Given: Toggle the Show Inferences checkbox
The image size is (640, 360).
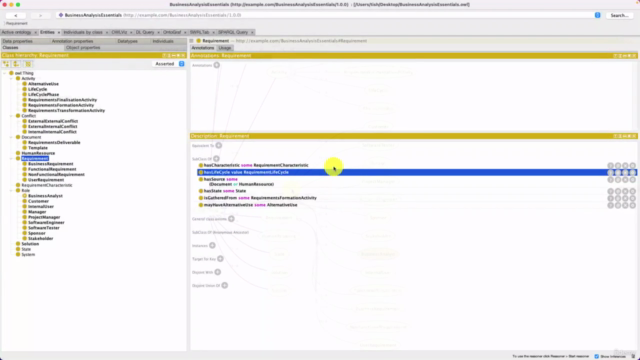Looking at the screenshot, I should (597, 356).
